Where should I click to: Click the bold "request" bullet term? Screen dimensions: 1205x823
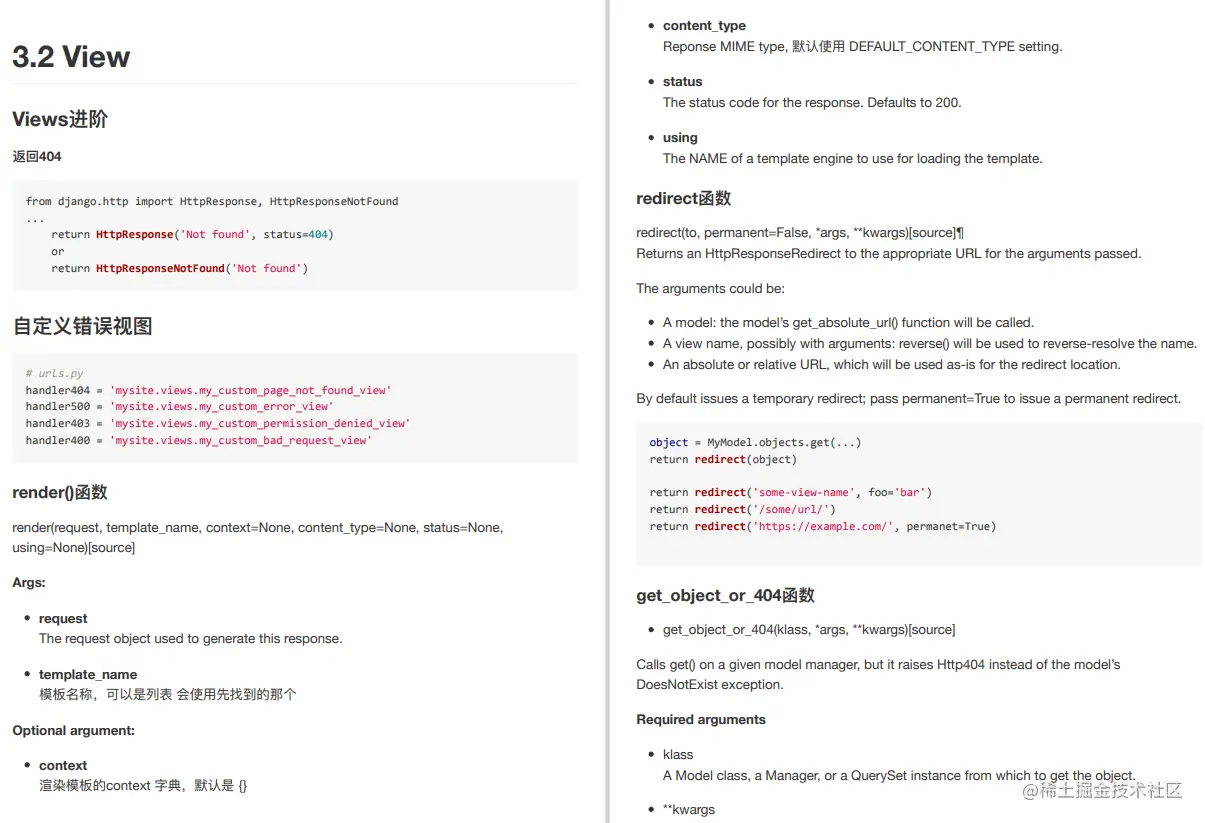point(63,618)
